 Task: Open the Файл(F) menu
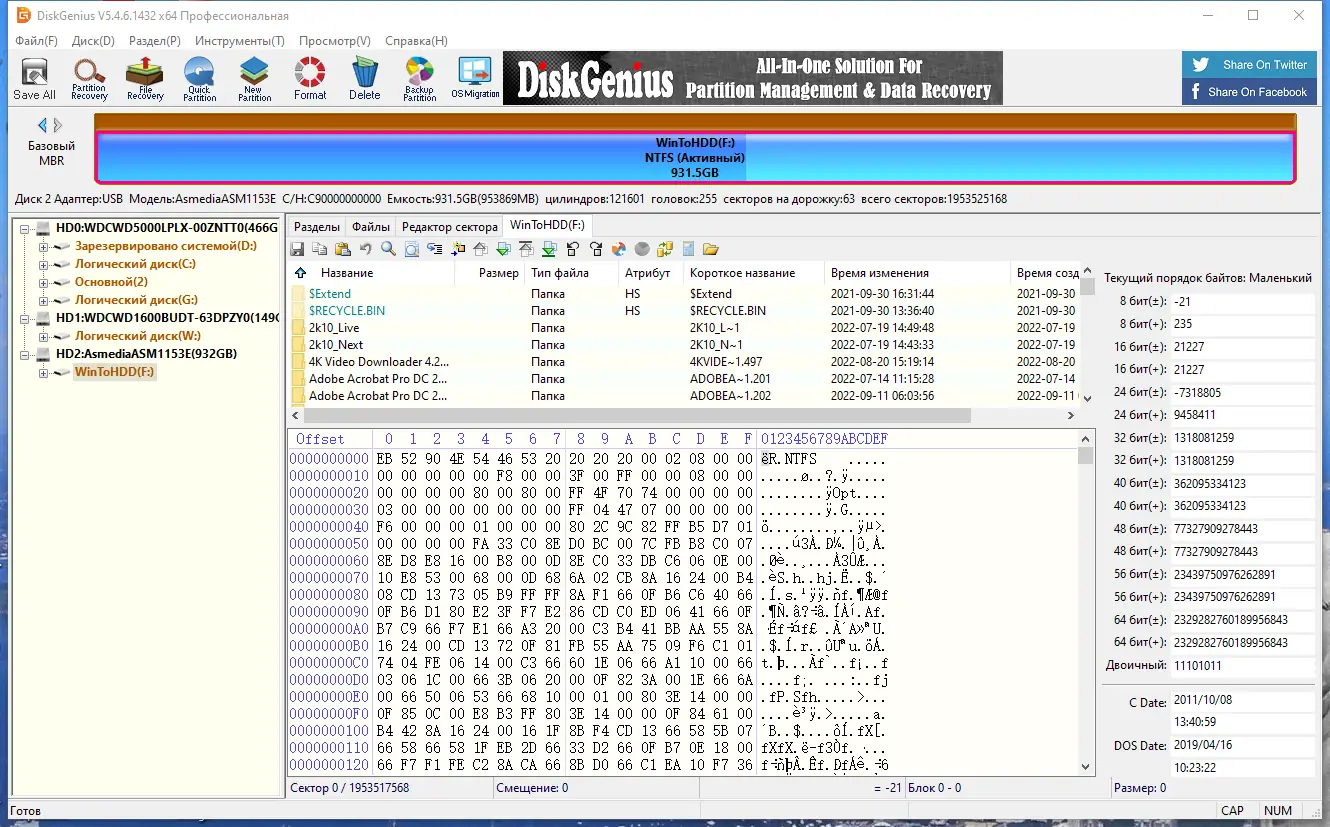click(x=37, y=41)
